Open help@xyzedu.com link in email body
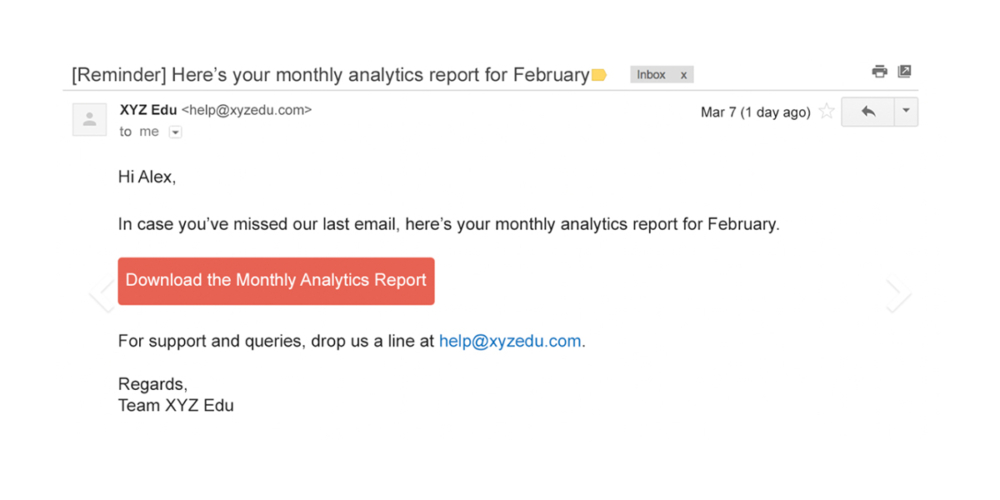The height and width of the screenshot is (500, 1000). [510, 341]
